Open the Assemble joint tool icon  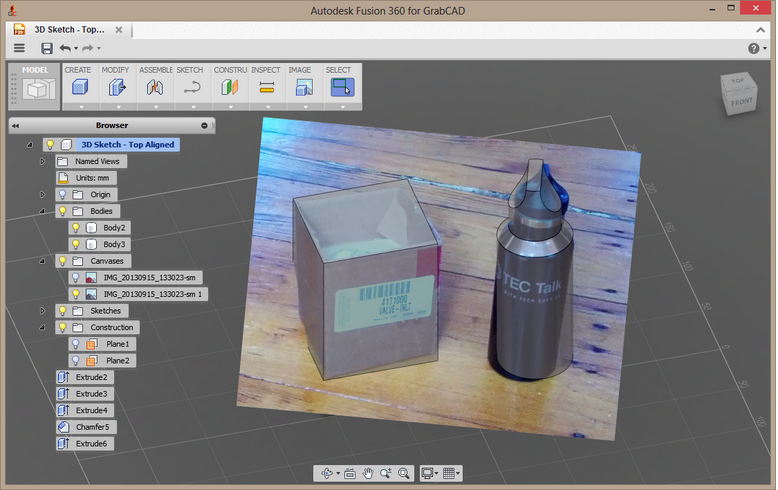point(155,88)
